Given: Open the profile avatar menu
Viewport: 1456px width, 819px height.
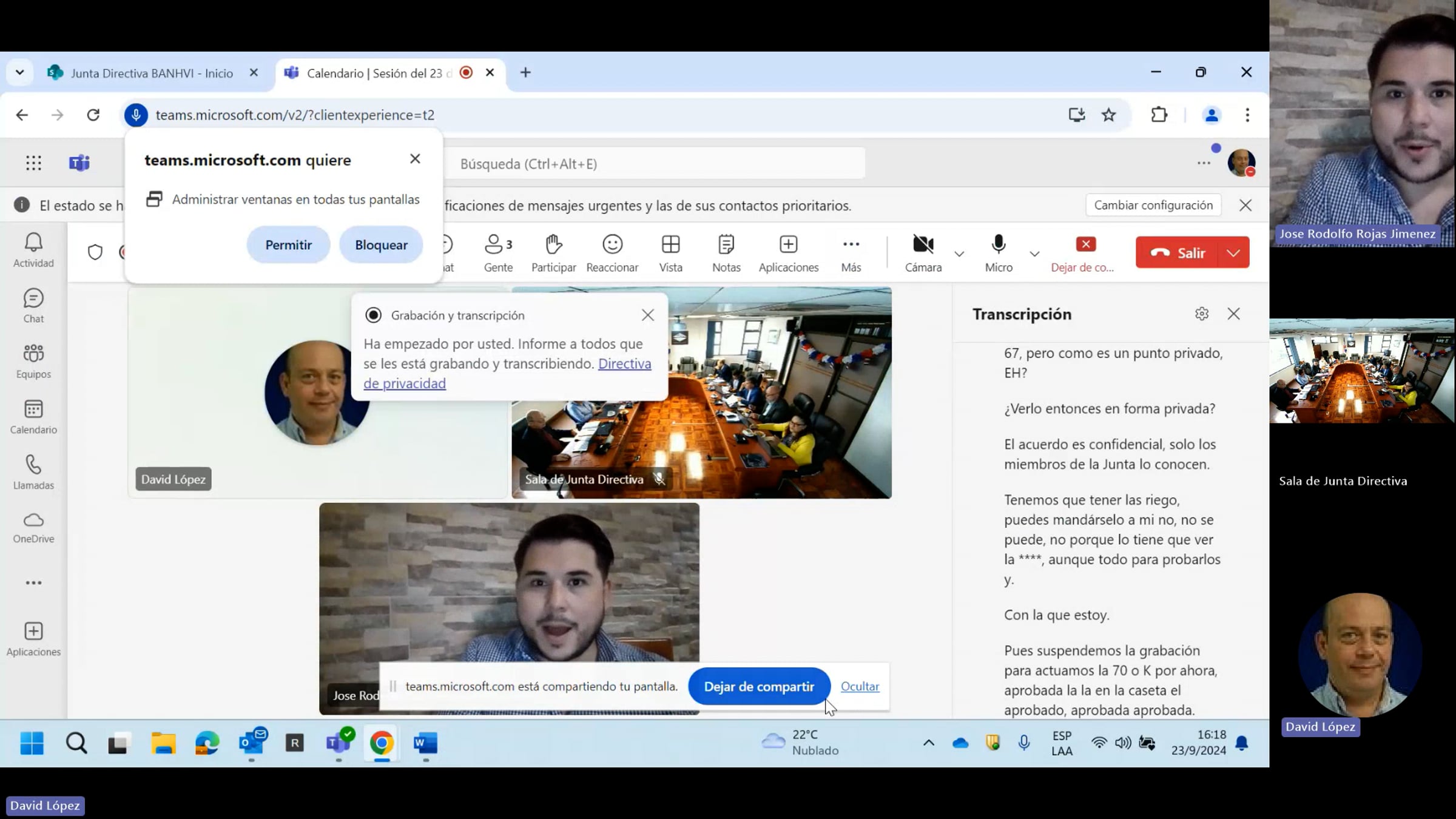Looking at the screenshot, I should click(1241, 163).
